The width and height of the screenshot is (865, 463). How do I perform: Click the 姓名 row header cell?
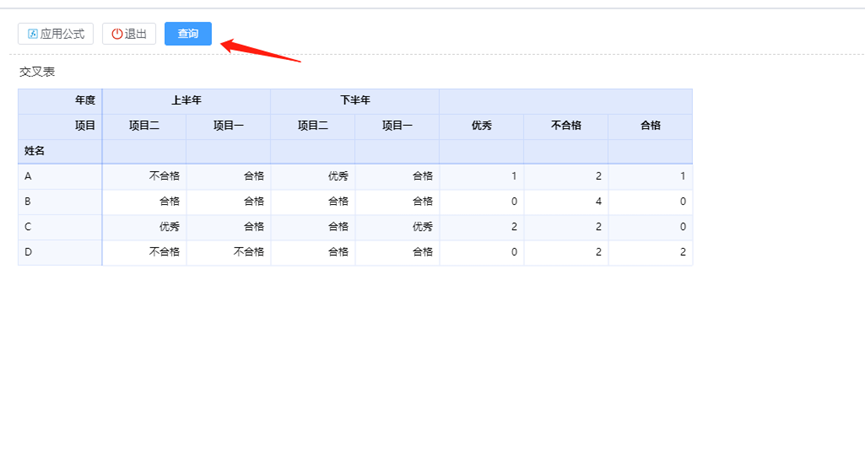[x=35, y=151]
